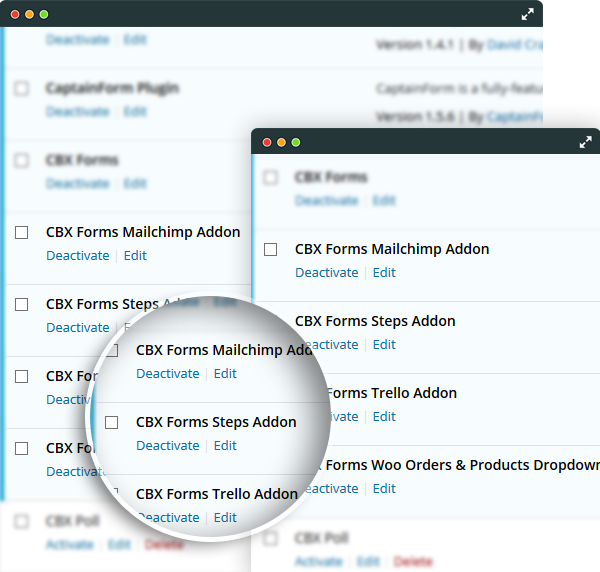Click 'CBX Forms Mailchimp Addon' title in back window
Viewport: 600px width, 572px height.
[x=143, y=232]
